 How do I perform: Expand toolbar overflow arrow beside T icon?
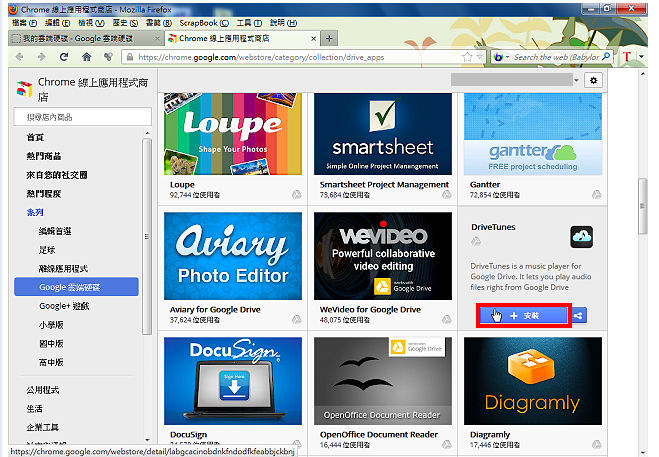click(x=641, y=56)
